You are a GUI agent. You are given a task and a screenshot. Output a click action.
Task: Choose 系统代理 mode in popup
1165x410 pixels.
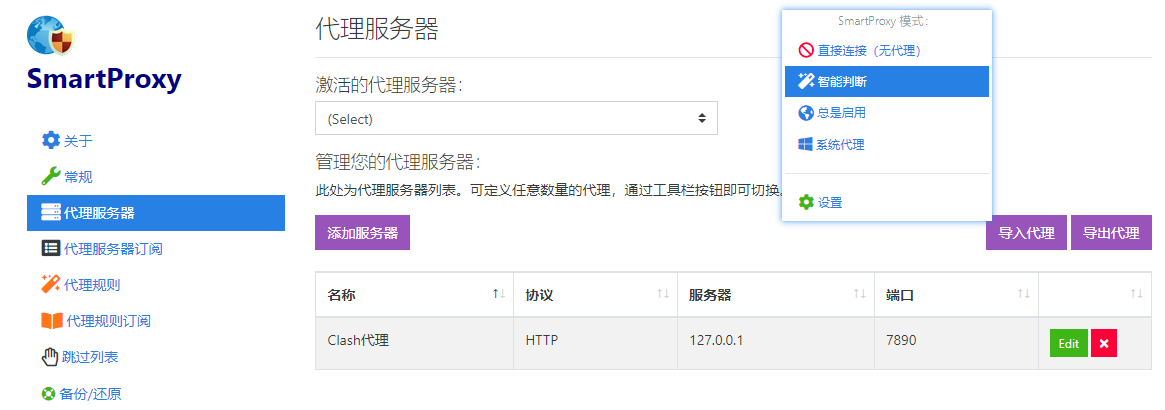[886, 145]
